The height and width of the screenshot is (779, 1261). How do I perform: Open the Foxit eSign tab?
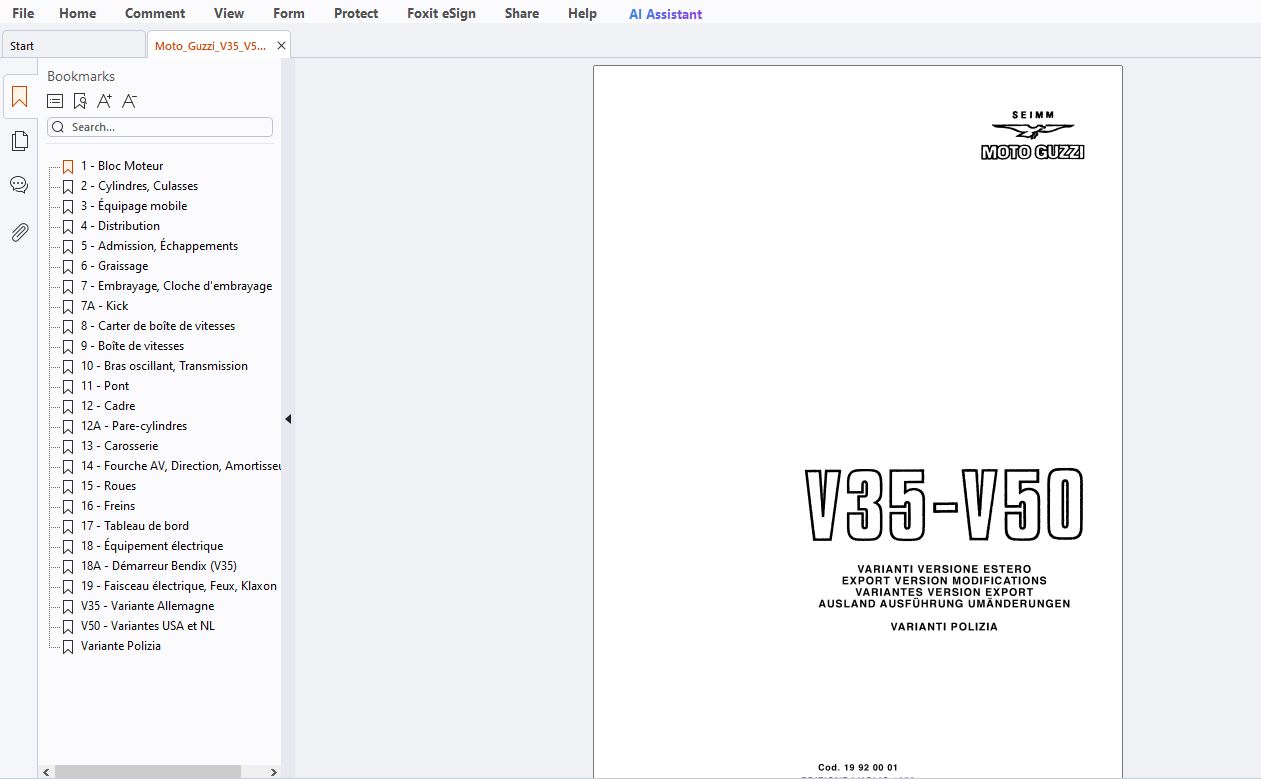click(x=441, y=13)
